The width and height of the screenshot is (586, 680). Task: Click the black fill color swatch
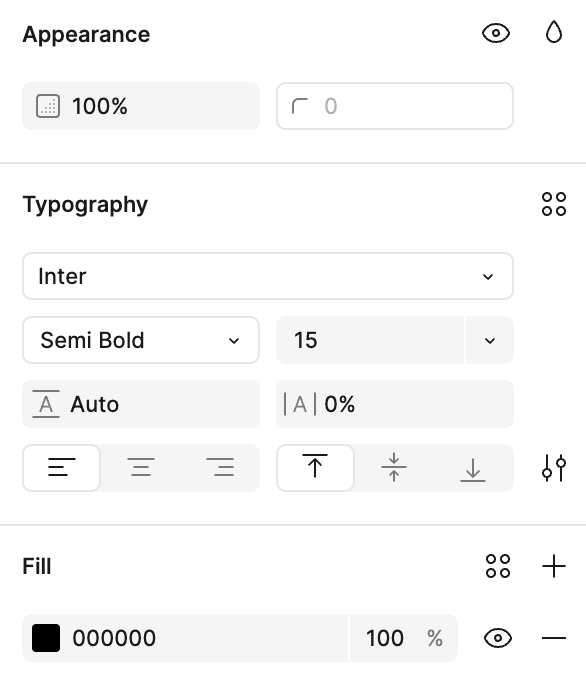tap(46, 638)
